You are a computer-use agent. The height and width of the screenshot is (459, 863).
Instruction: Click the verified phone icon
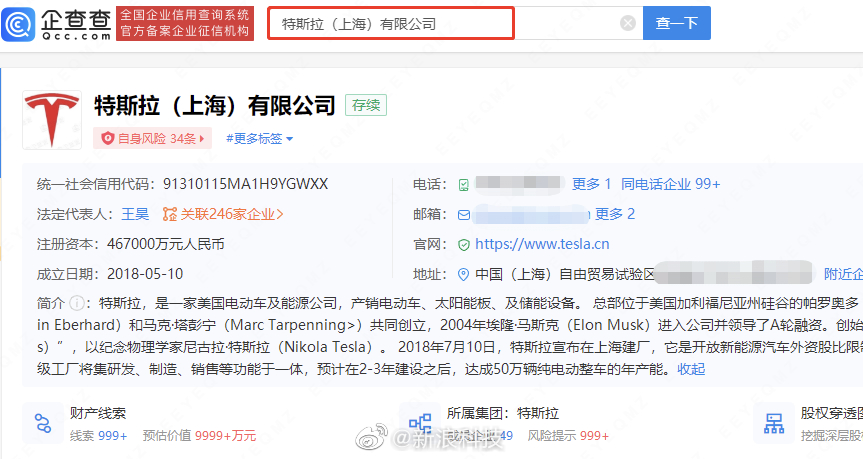(x=463, y=185)
